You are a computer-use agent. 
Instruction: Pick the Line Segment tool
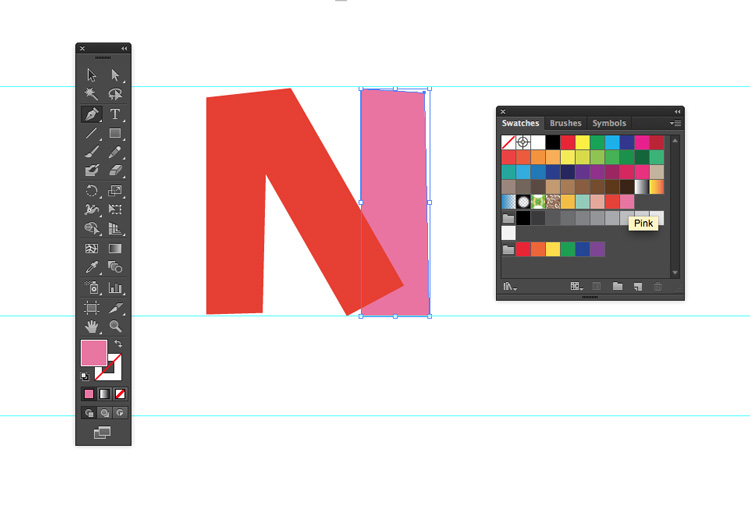(x=91, y=133)
